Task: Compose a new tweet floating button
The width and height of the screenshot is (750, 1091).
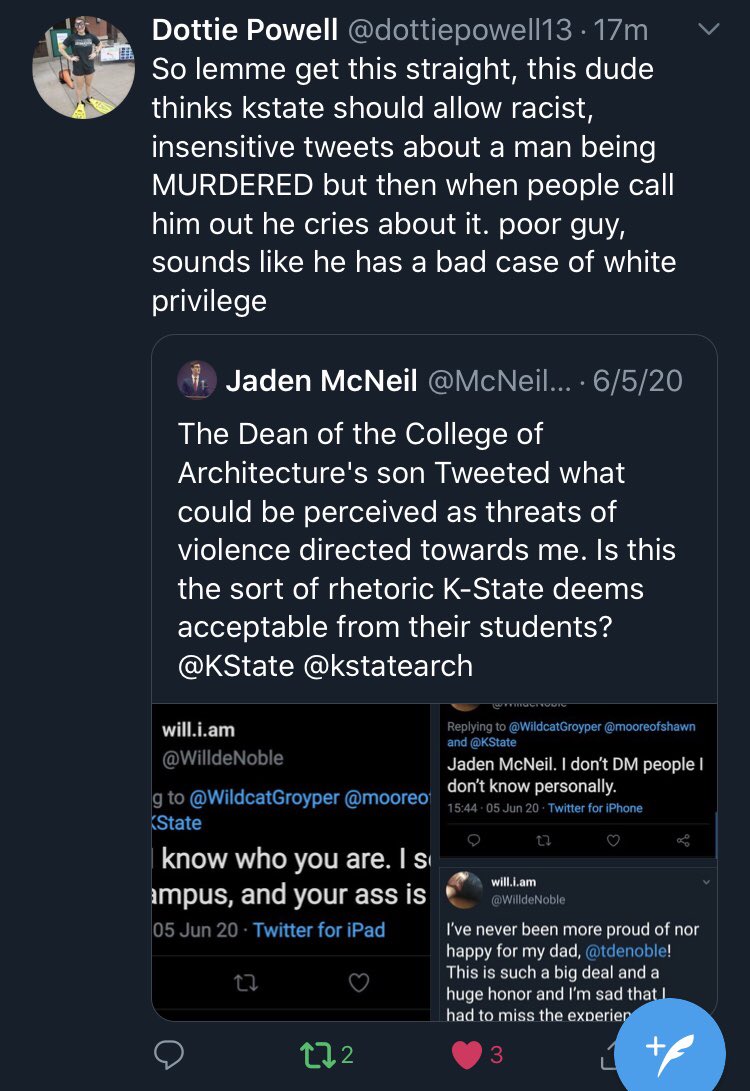Action: 671,1046
